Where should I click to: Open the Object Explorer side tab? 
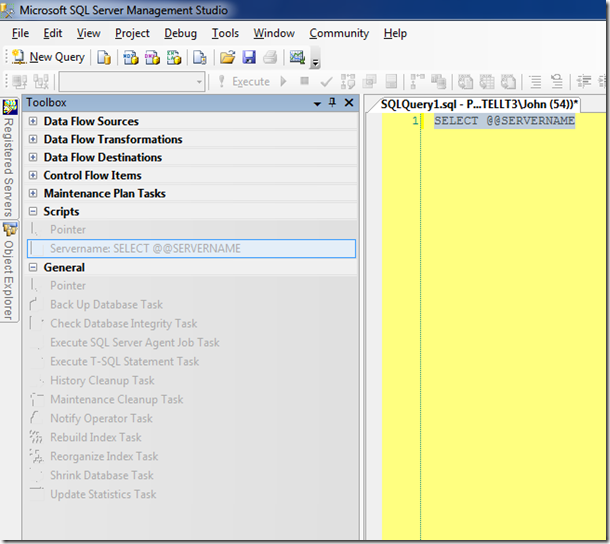point(9,271)
